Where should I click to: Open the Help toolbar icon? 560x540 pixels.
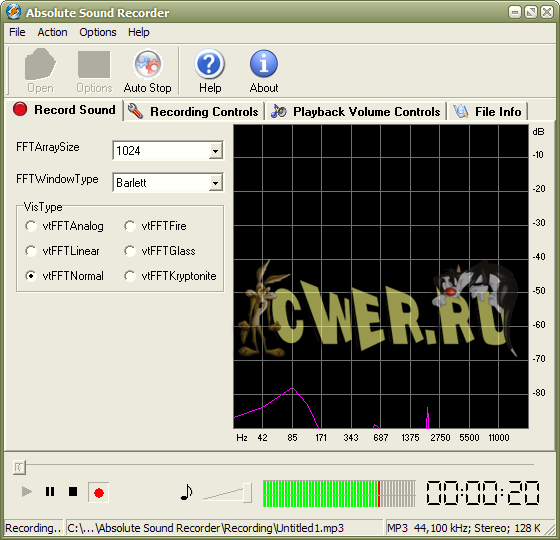pyautogui.click(x=210, y=64)
